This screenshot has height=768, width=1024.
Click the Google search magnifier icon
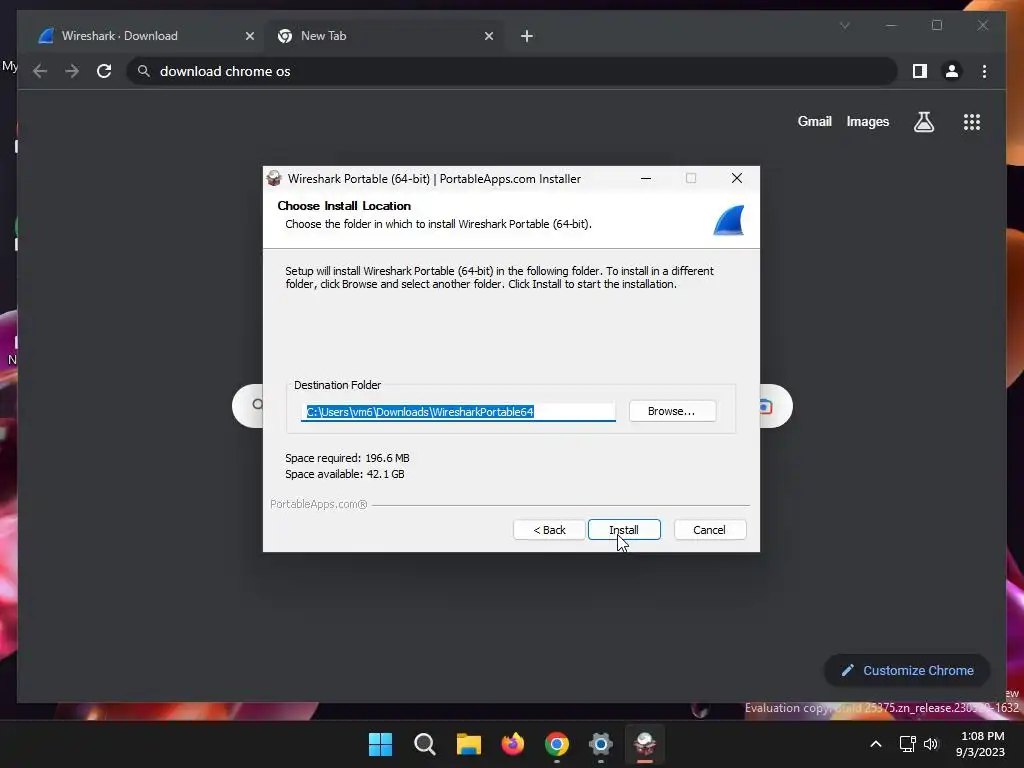257,405
